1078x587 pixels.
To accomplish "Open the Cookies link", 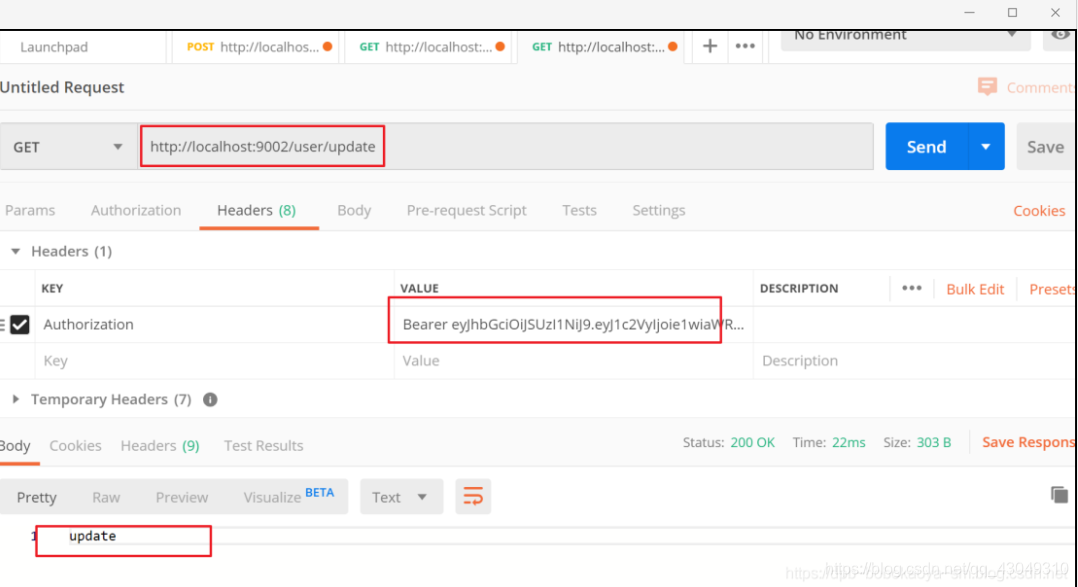I will click(x=1039, y=211).
